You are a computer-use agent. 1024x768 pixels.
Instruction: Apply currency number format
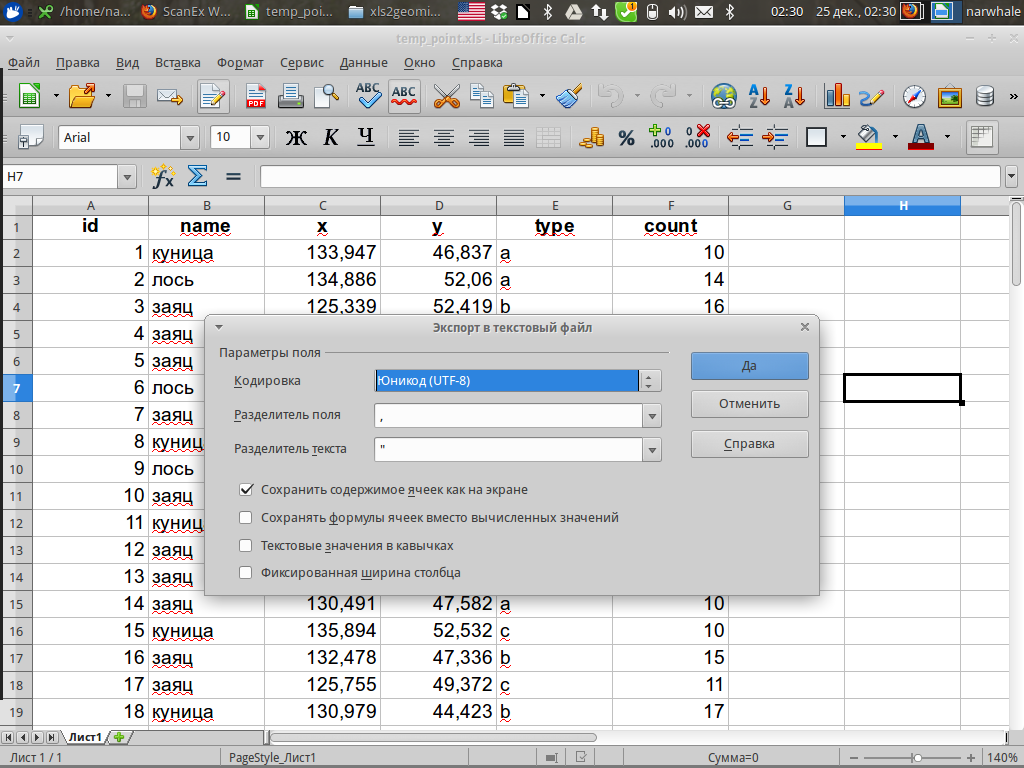pos(591,137)
